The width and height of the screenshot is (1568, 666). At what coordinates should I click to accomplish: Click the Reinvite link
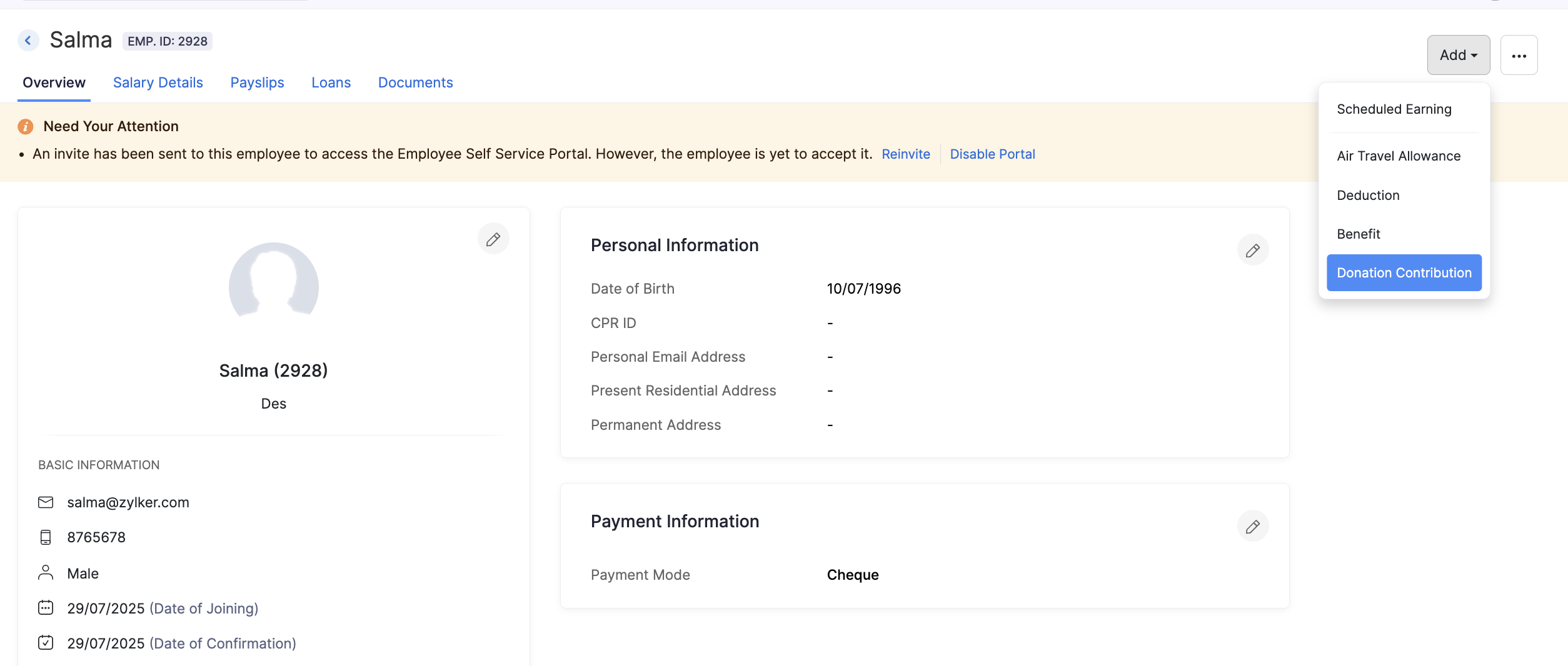click(x=905, y=154)
